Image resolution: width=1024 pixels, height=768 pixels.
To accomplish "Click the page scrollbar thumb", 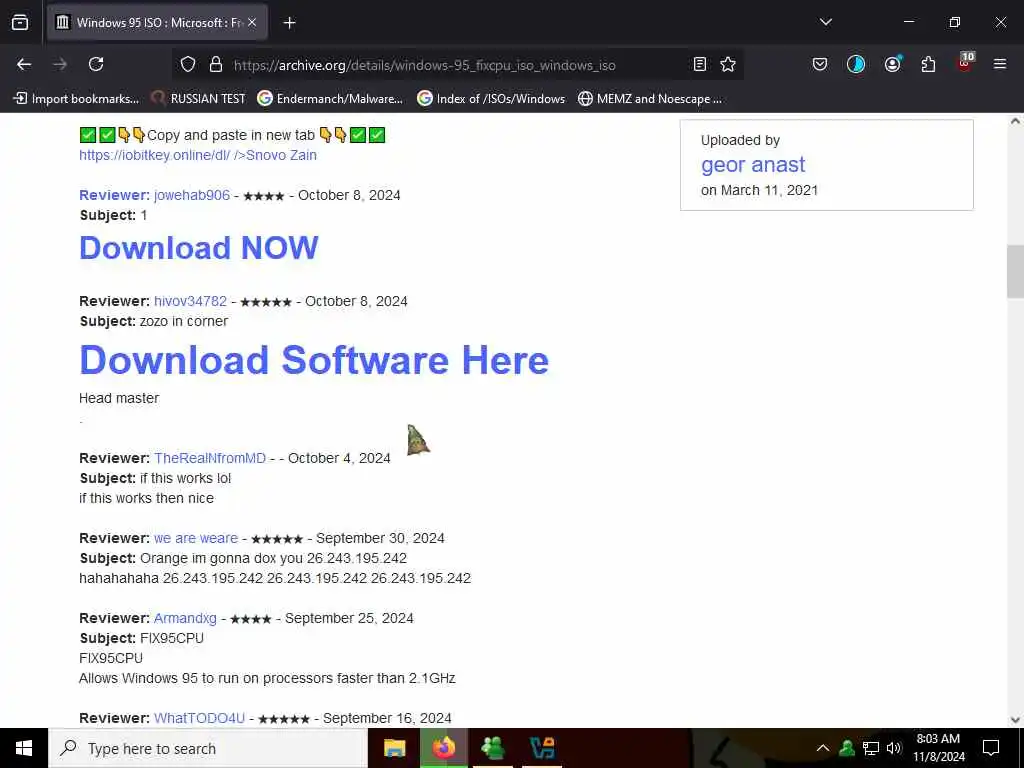I will pos(1015,271).
